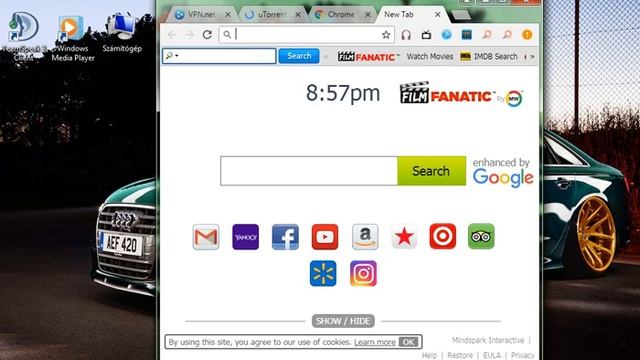Viewport: 640px width, 360px height.
Task: Open the TripAdvisor owl icon
Action: (481, 236)
